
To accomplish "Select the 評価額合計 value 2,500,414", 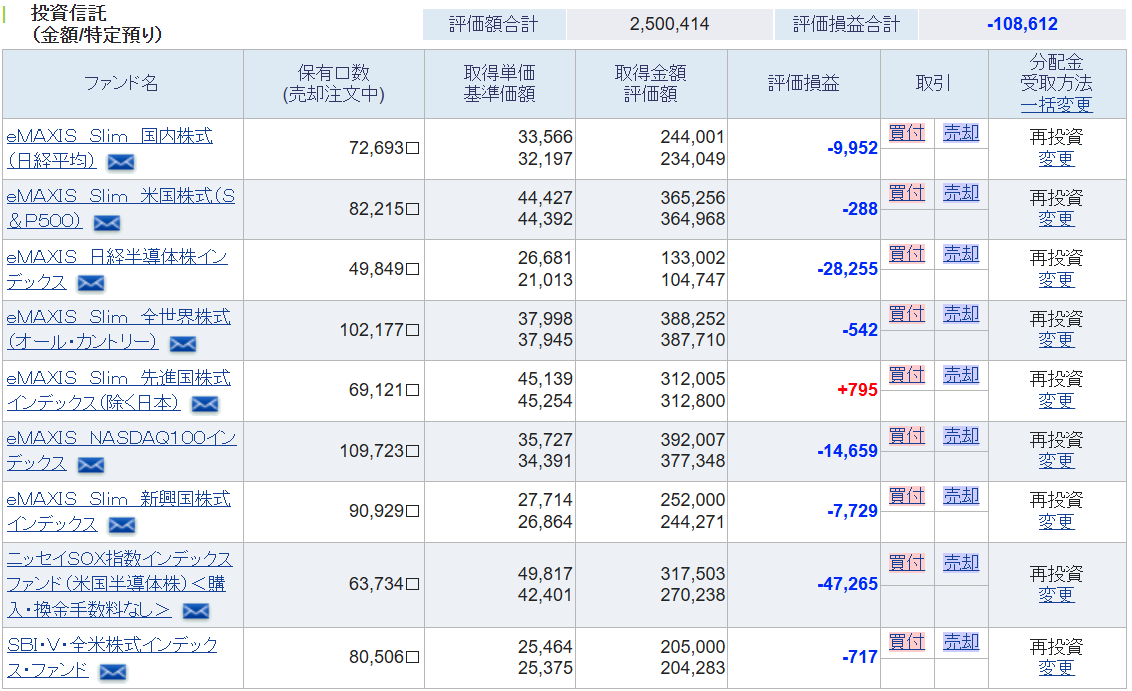I will click(x=669, y=24).
